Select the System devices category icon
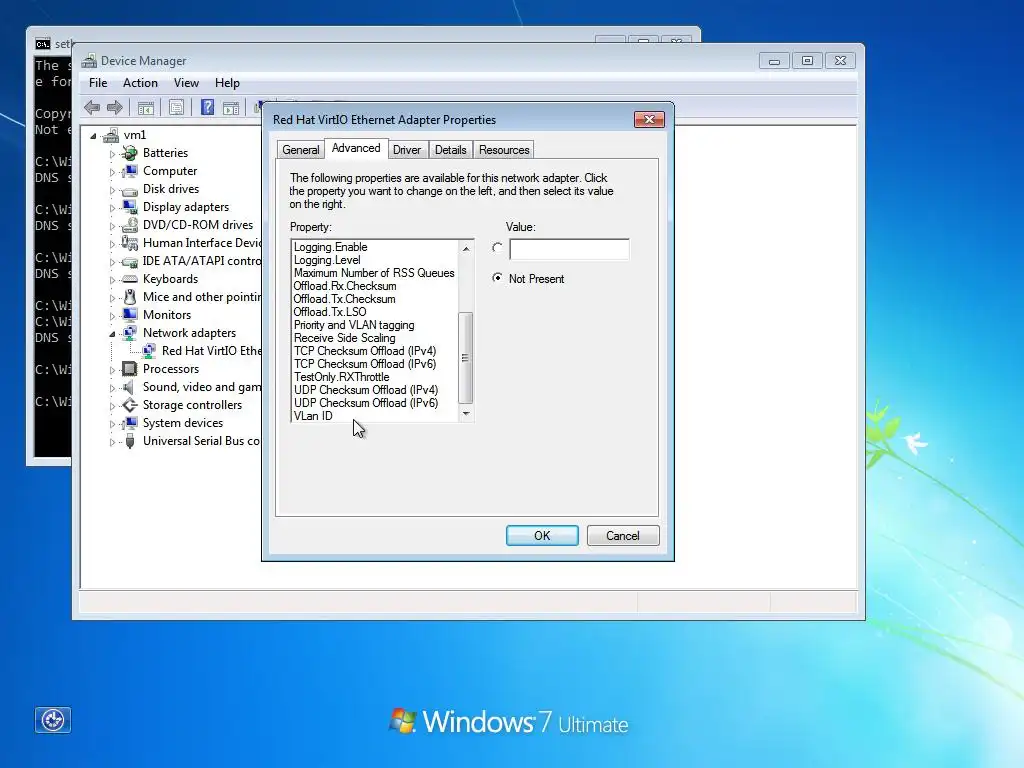This screenshot has width=1024, height=768. pyautogui.click(x=130, y=423)
